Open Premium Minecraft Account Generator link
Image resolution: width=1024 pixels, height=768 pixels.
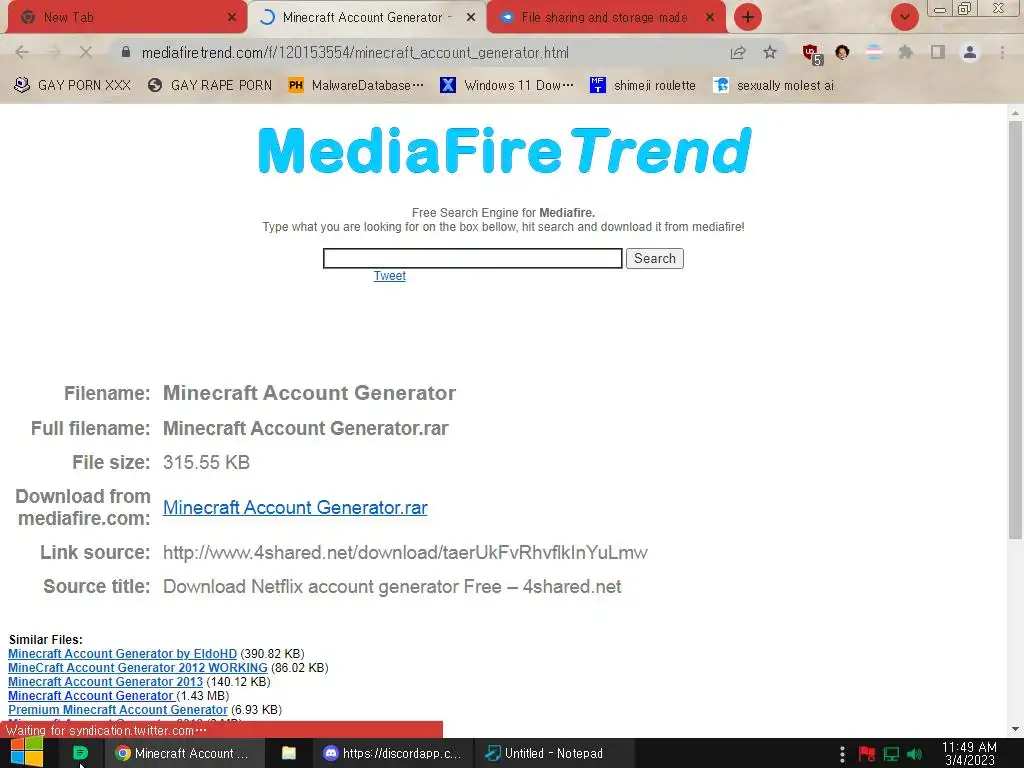point(118,709)
